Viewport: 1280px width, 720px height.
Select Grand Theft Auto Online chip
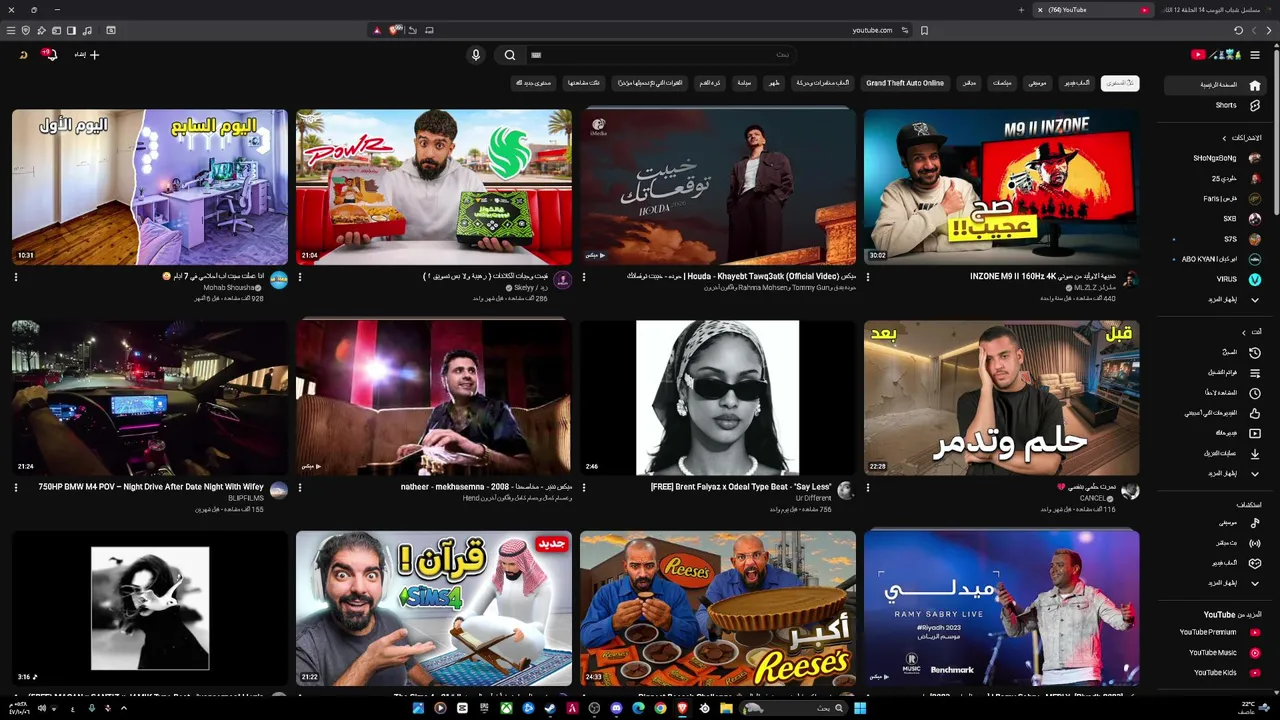[x=905, y=83]
